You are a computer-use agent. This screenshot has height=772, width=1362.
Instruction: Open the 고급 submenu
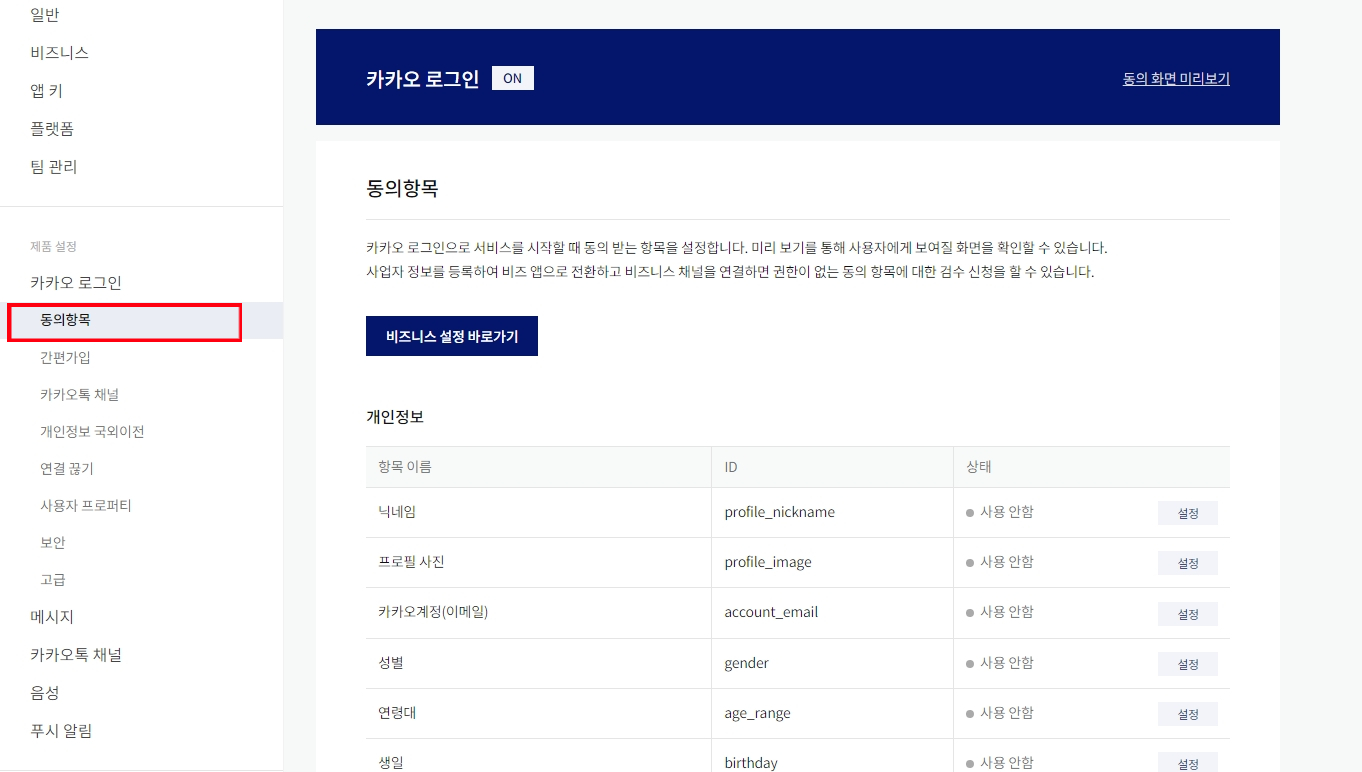(x=53, y=579)
